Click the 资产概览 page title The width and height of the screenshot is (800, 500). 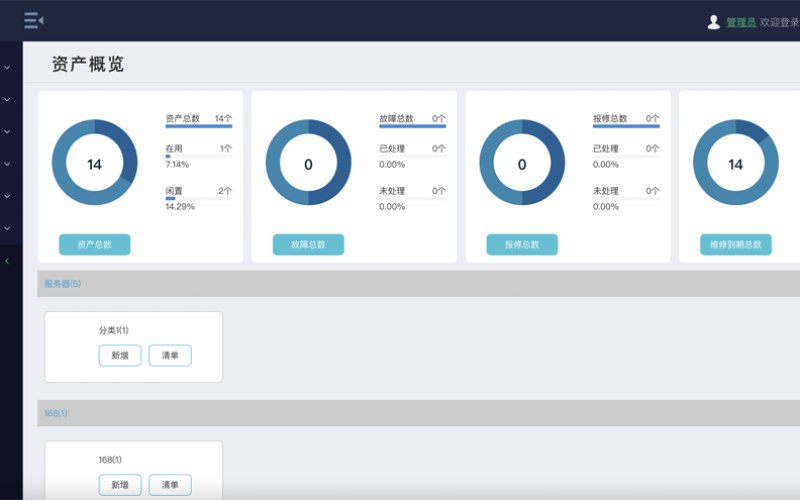pos(88,64)
